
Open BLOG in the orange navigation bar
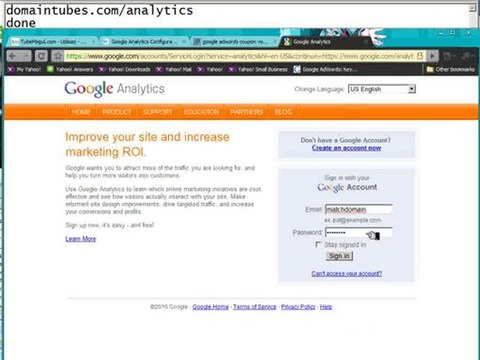pyautogui.click(x=283, y=112)
